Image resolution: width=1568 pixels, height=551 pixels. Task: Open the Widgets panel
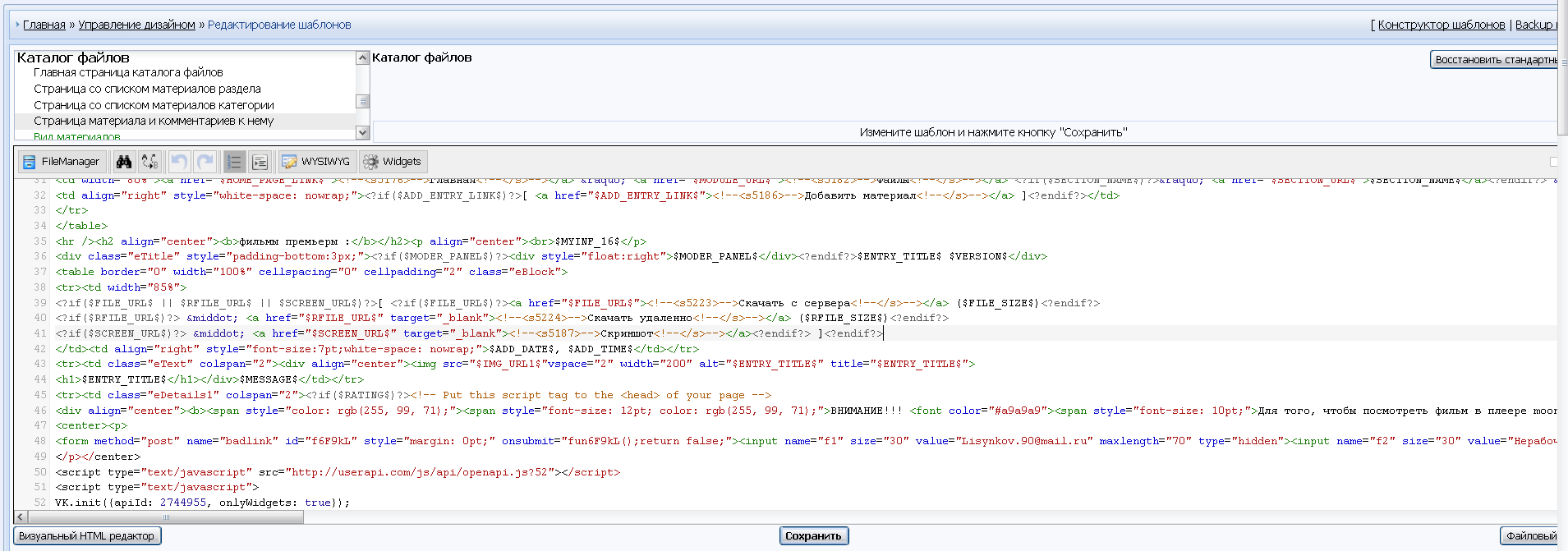393,162
